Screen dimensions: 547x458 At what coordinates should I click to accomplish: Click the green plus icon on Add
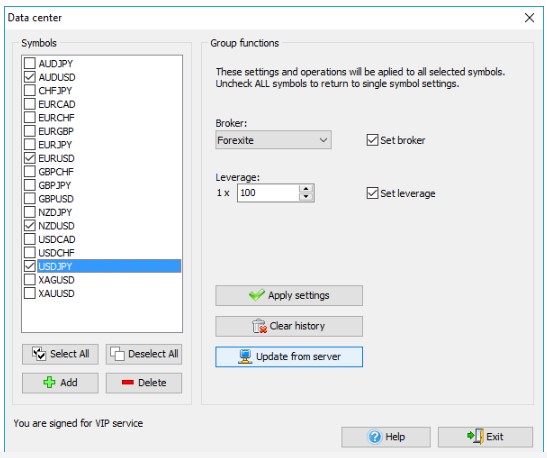coord(49,382)
